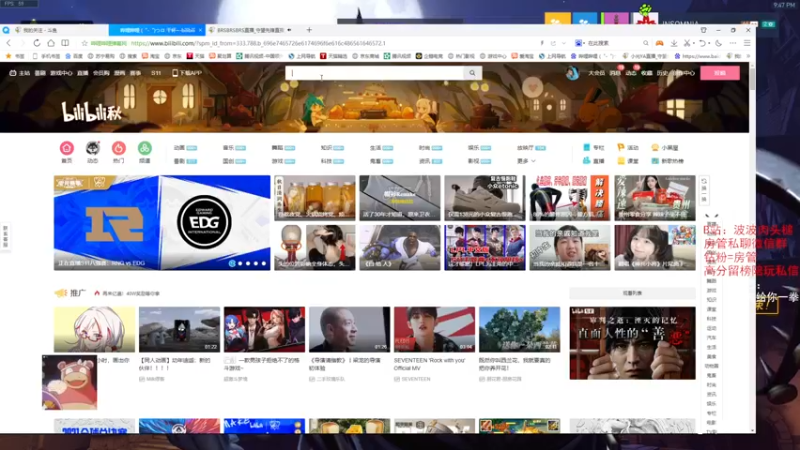800x450 pixels.
Task: Click the pink 投稿 upload button
Action: [x=720, y=73]
